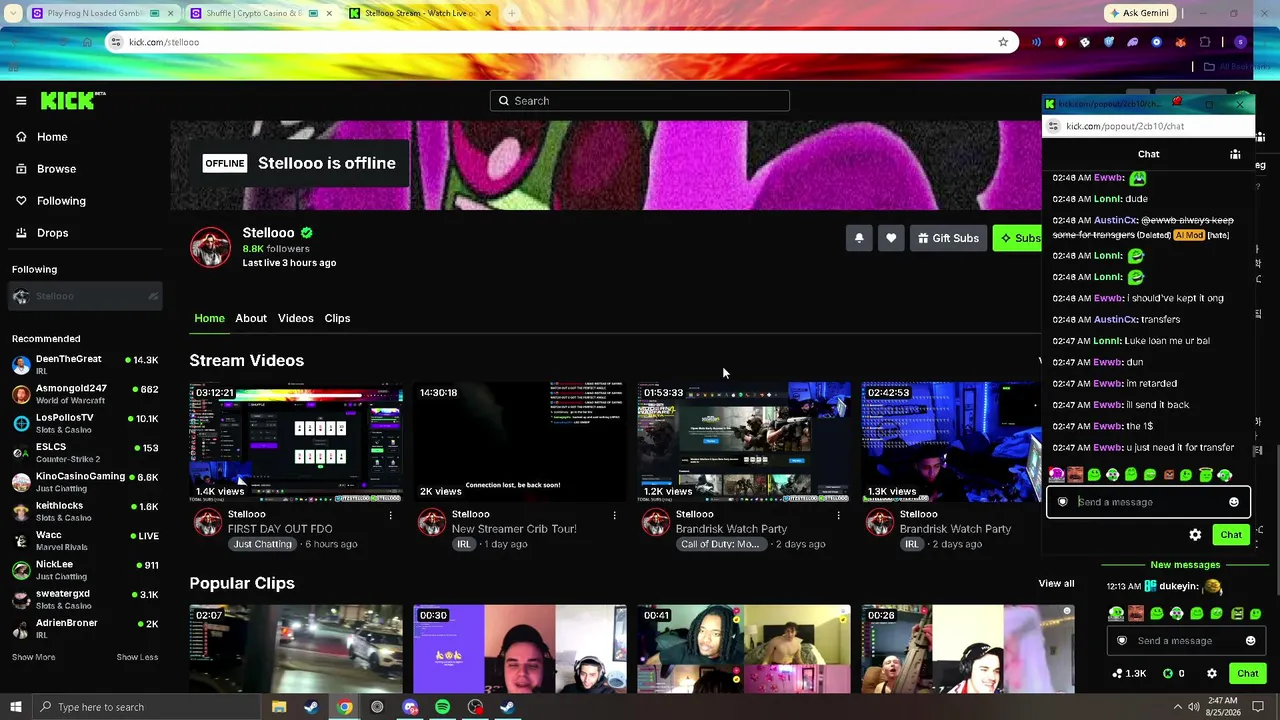Click the green Subscribe button
This screenshot has height=720, width=1280.
point(1018,238)
